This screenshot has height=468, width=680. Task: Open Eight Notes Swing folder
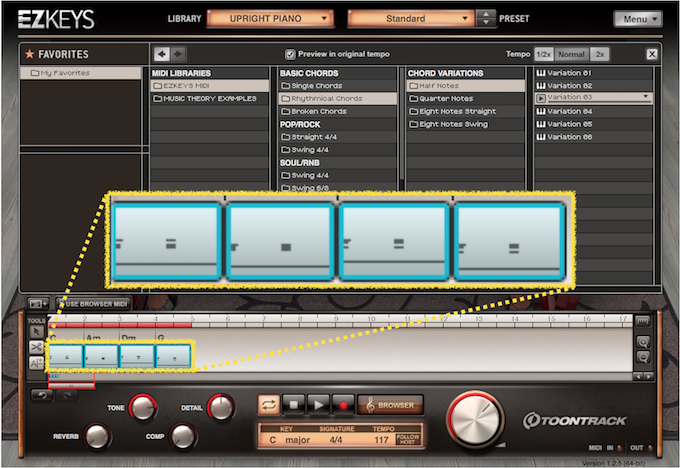coord(465,124)
